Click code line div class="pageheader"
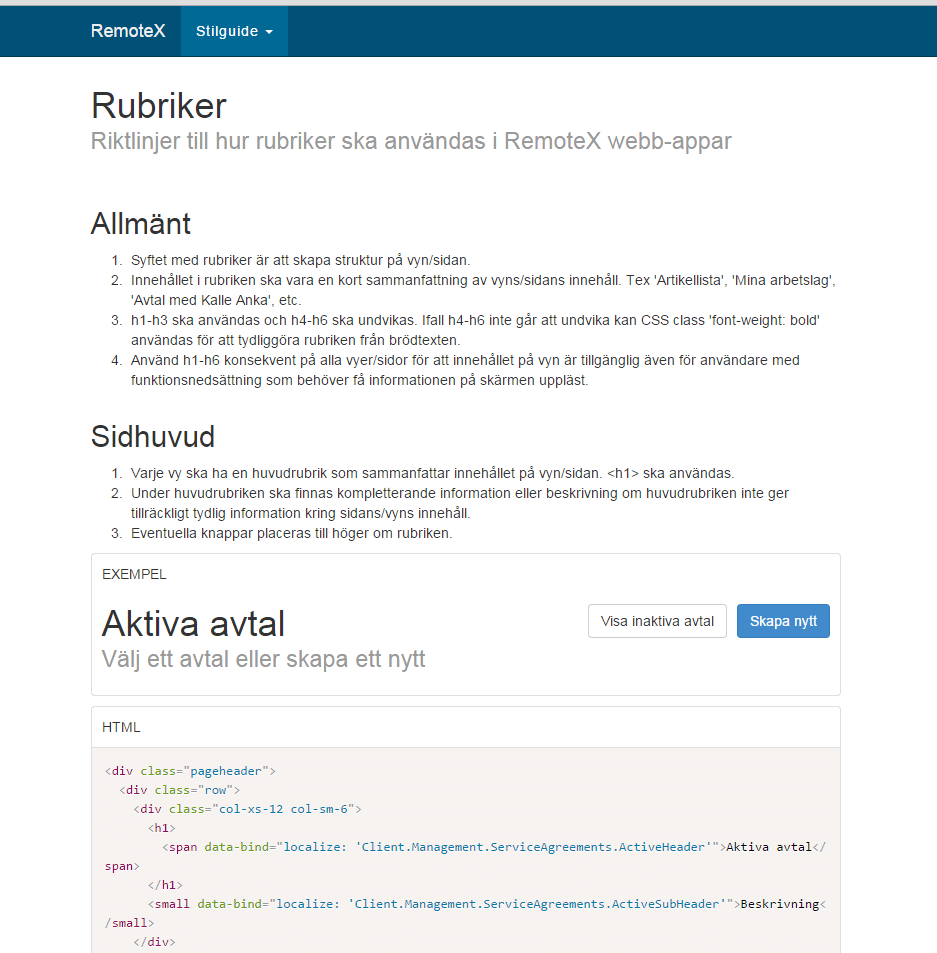 pyautogui.click(x=190, y=771)
